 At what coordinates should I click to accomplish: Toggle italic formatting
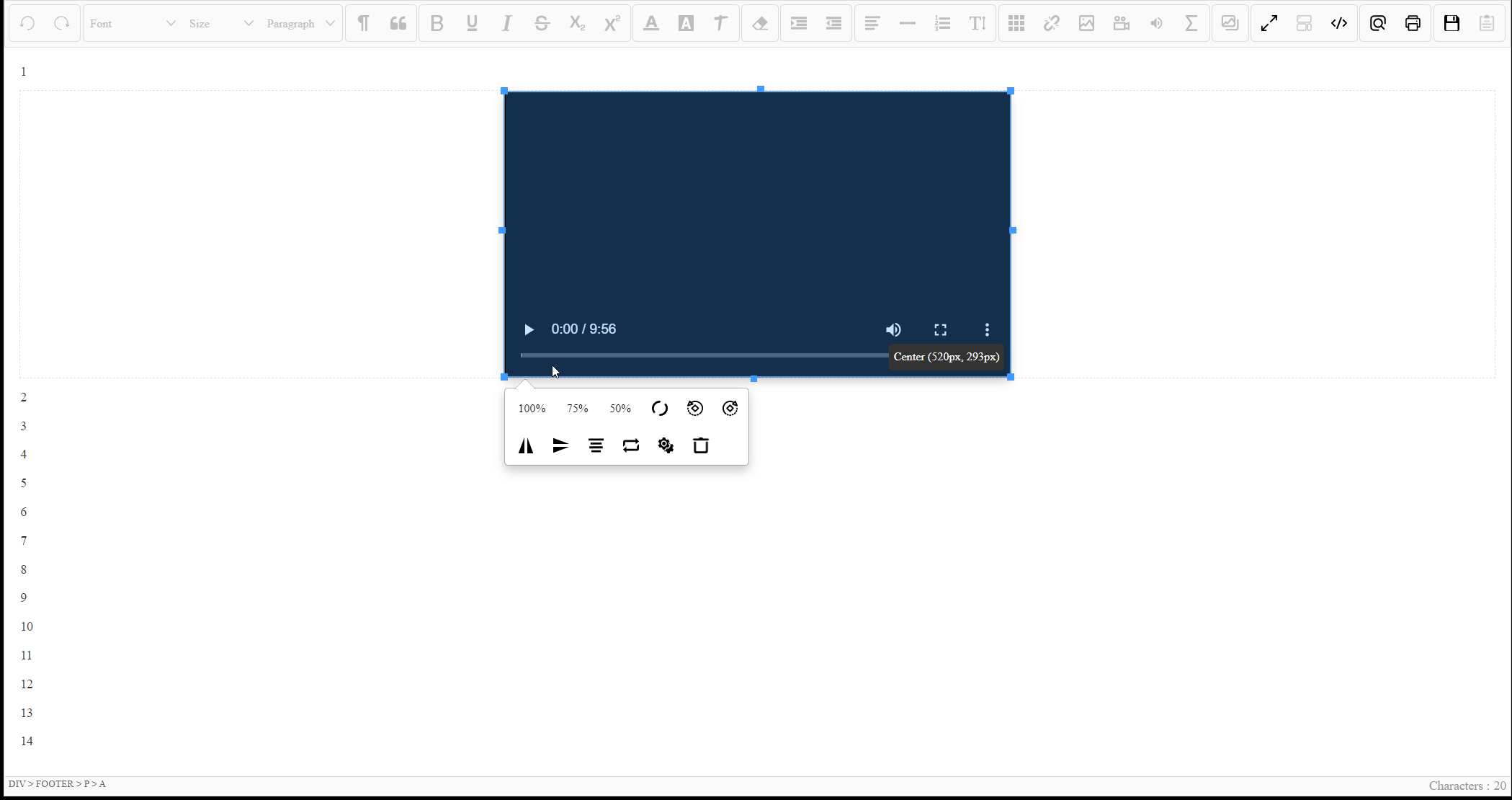click(507, 23)
